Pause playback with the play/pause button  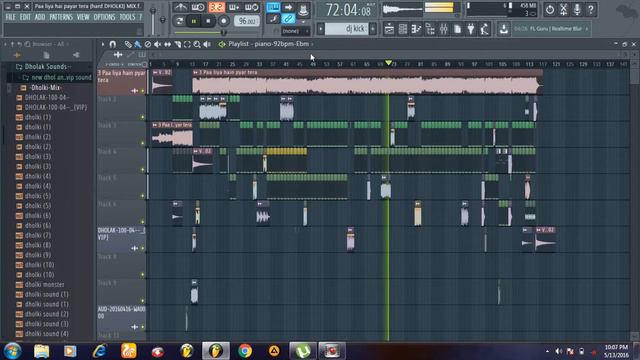tap(194, 21)
